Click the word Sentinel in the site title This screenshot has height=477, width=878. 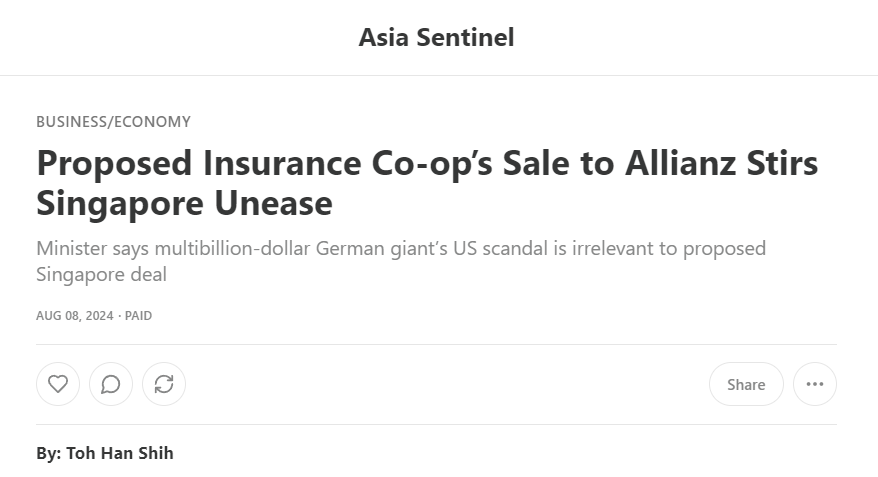465,38
